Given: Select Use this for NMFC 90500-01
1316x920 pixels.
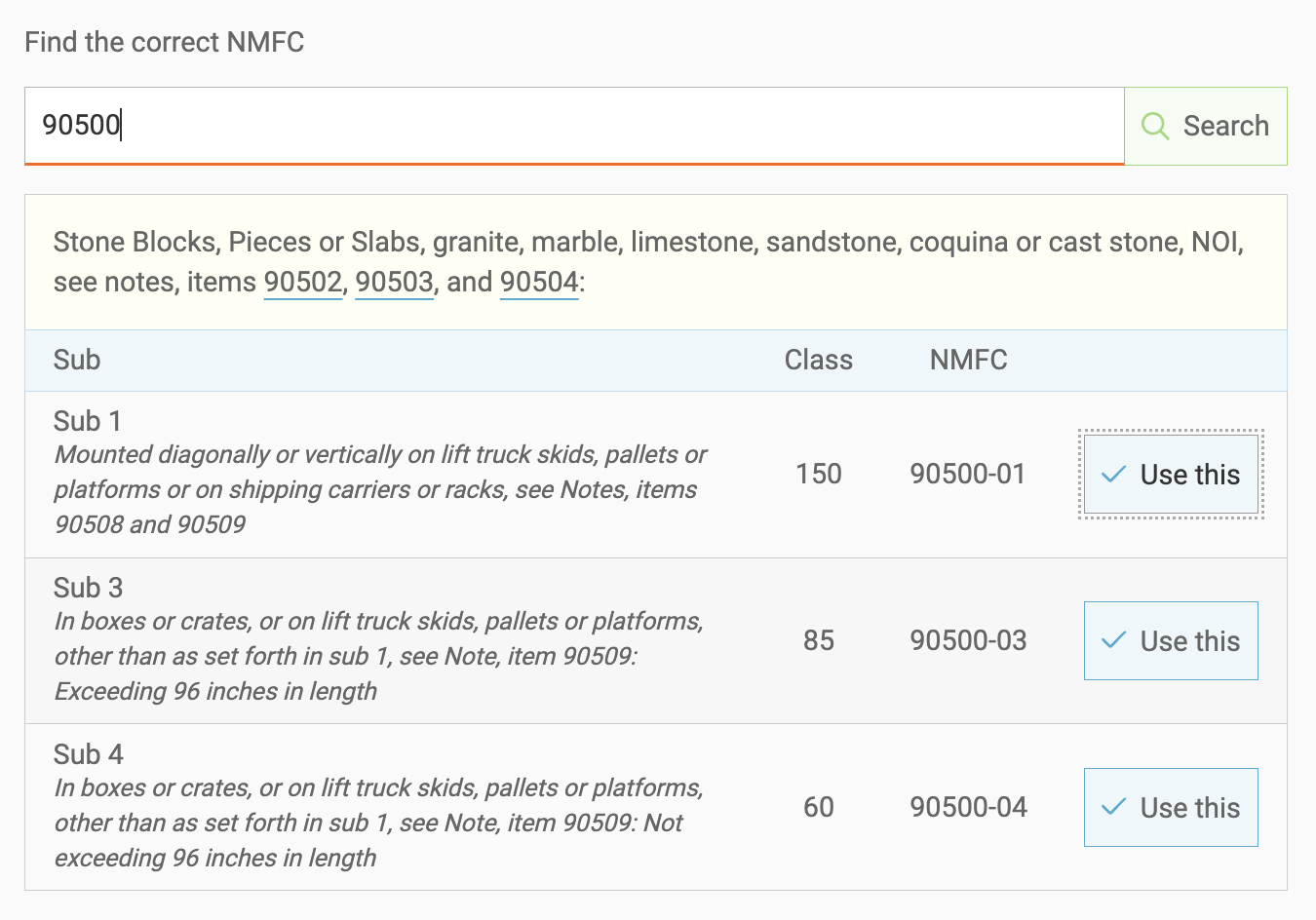Looking at the screenshot, I should [1171, 475].
